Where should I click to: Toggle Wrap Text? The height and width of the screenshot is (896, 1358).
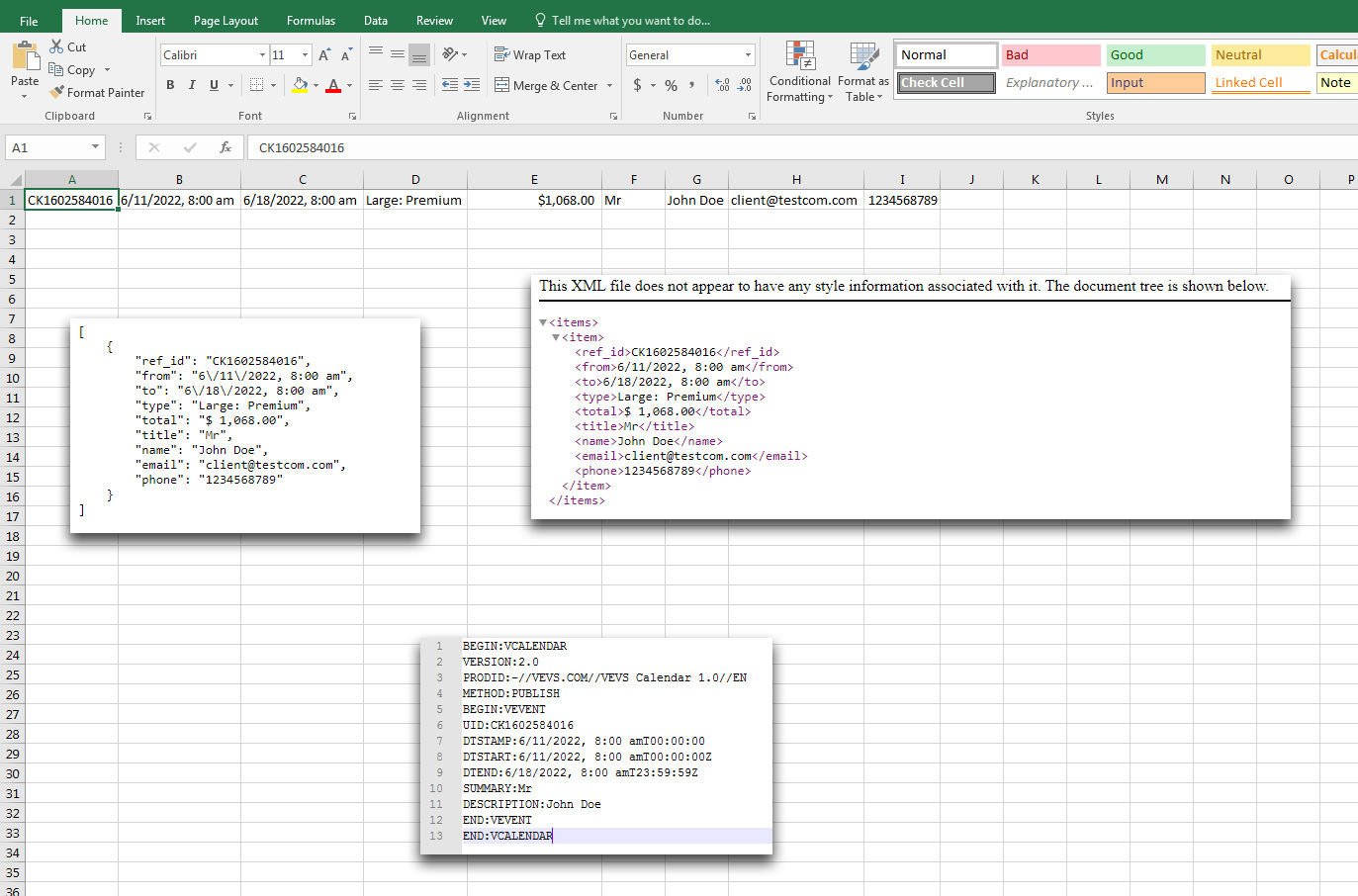click(530, 54)
